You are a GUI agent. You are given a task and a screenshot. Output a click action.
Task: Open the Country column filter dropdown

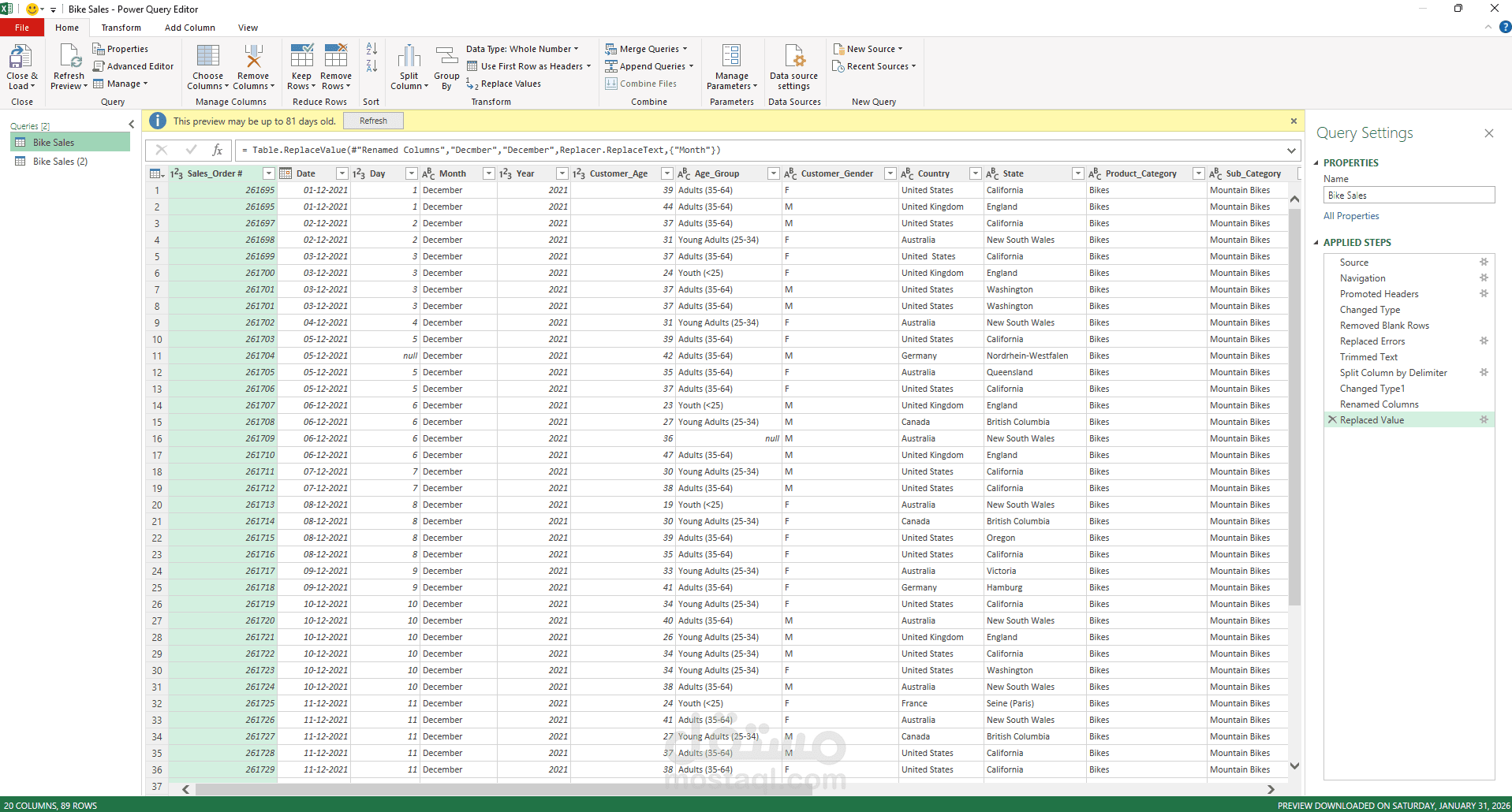pyautogui.click(x=975, y=173)
